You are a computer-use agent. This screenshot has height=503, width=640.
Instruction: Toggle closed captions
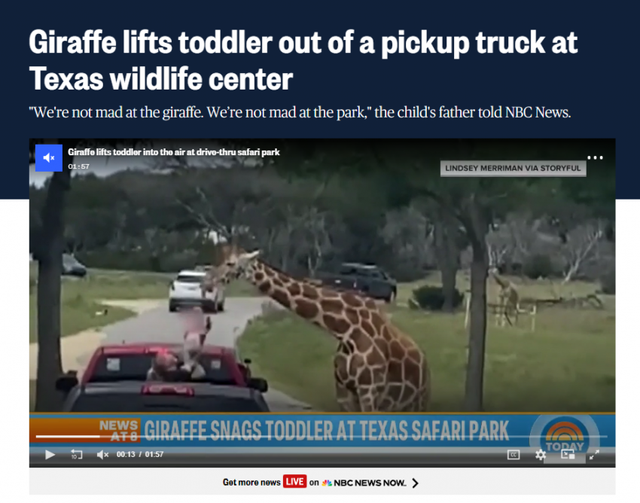[x=513, y=454]
